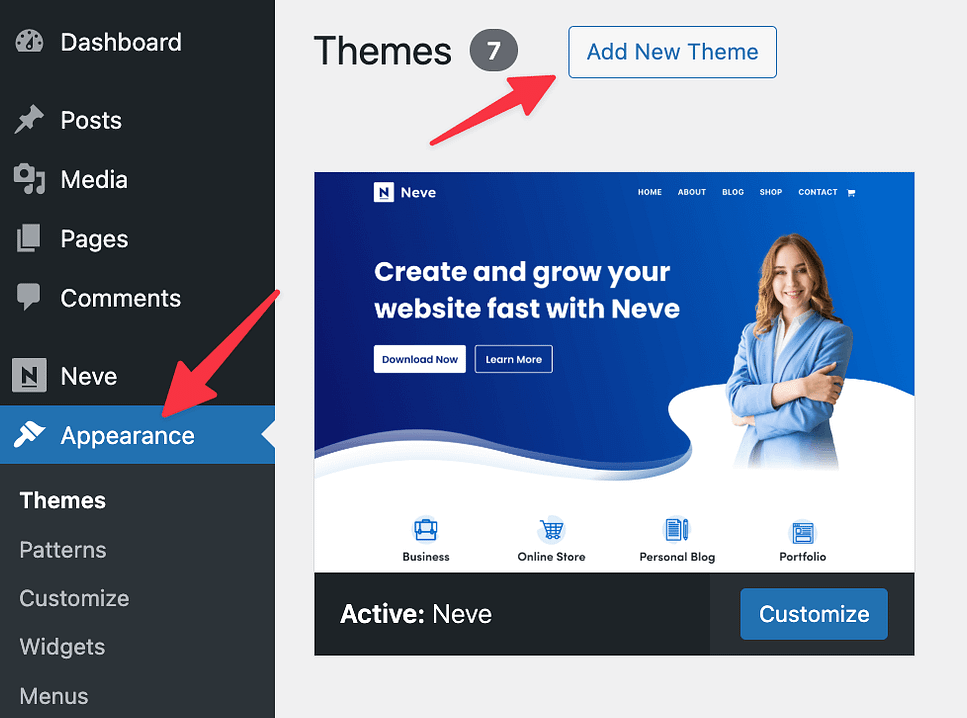Click the Appearance paintbrush icon
Screen dimensions: 967x718
(x=29, y=435)
